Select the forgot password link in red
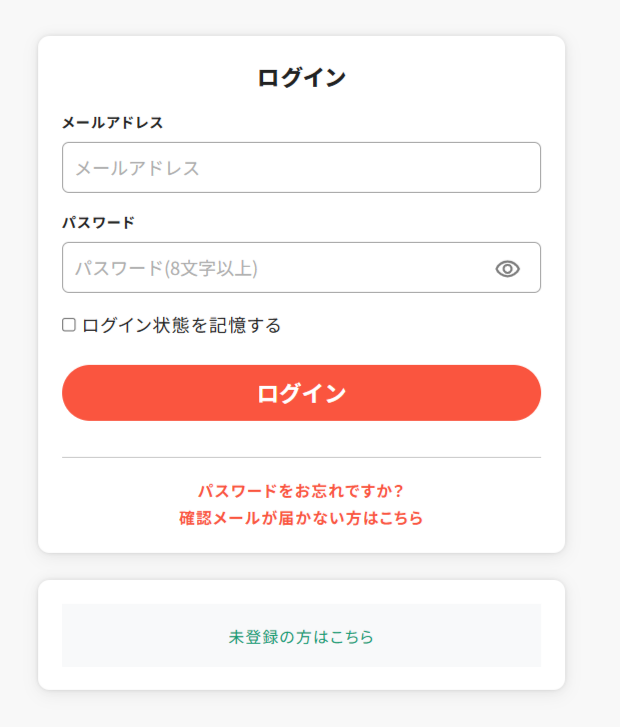620x727 pixels. [x=301, y=491]
